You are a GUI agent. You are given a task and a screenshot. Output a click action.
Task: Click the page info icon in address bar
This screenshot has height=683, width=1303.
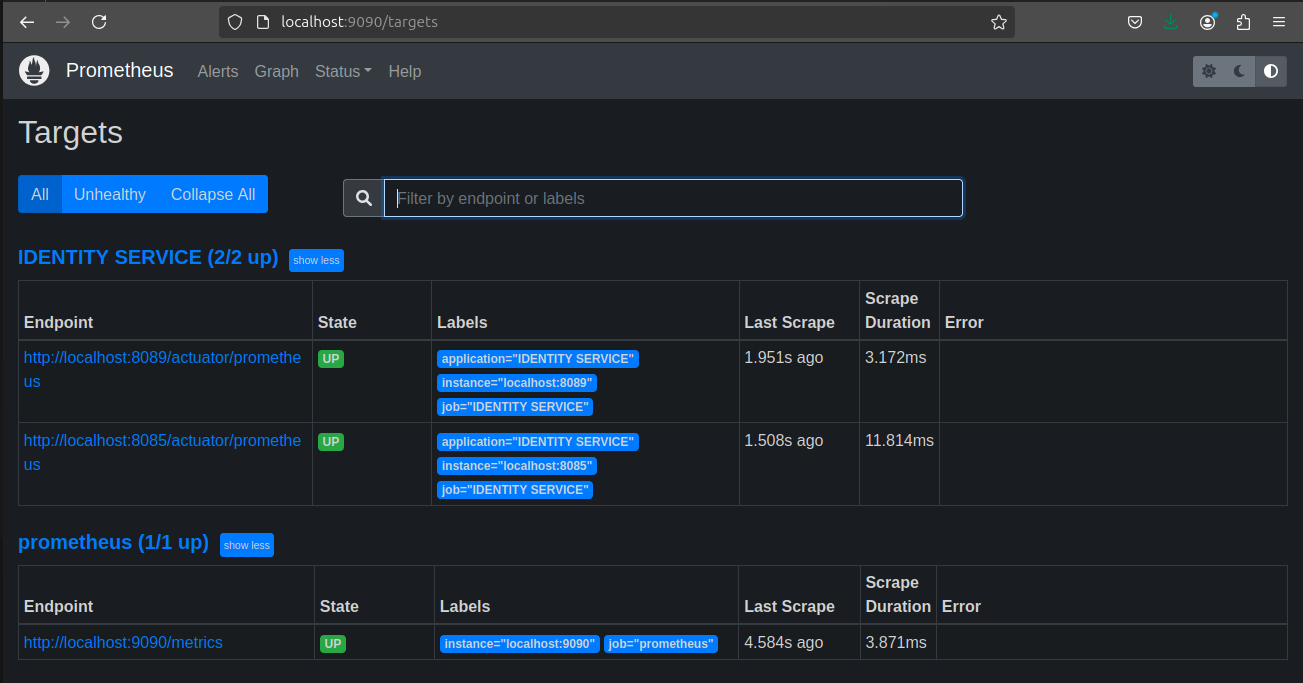point(263,22)
